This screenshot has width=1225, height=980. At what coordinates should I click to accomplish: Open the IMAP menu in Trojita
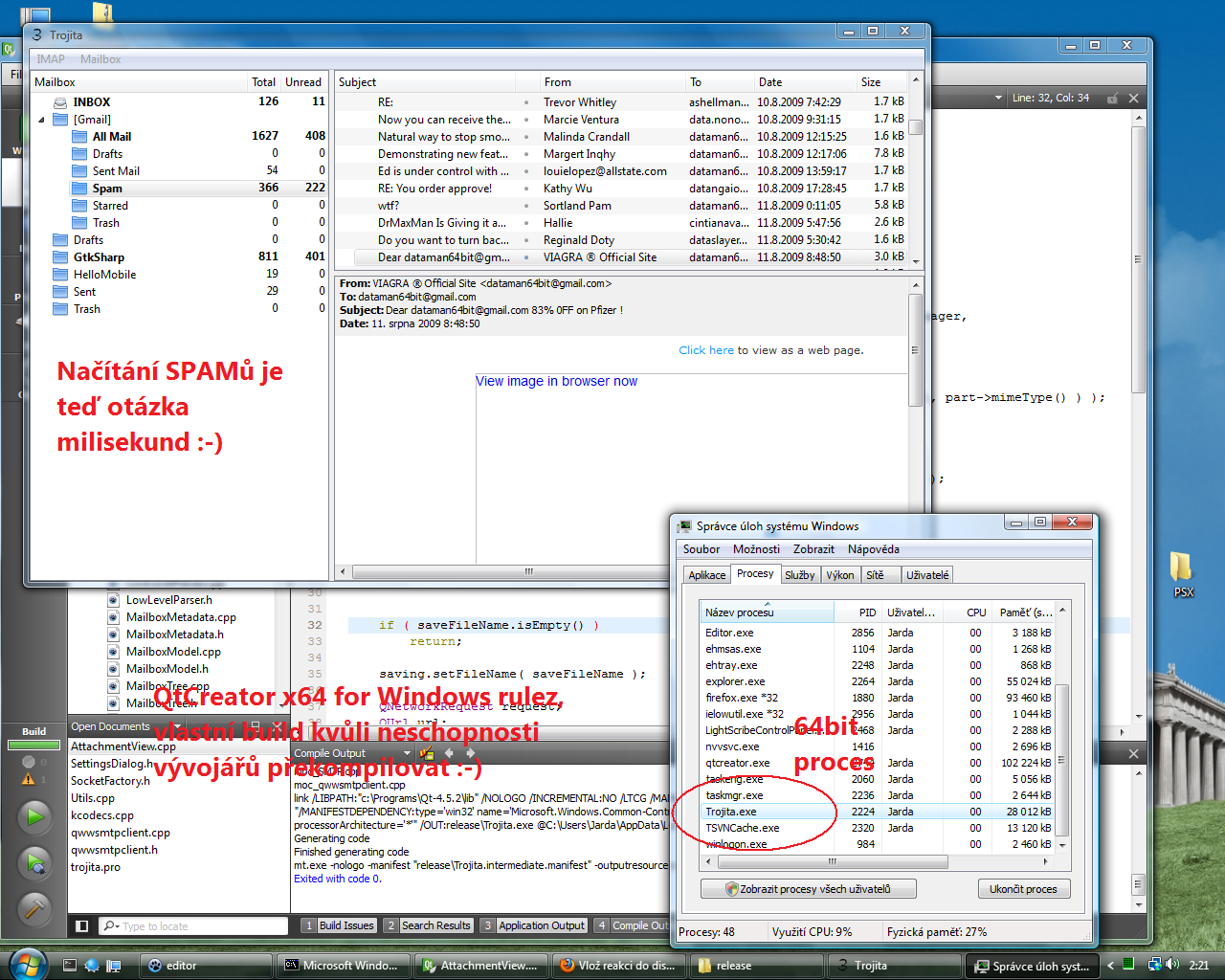[51, 59]
